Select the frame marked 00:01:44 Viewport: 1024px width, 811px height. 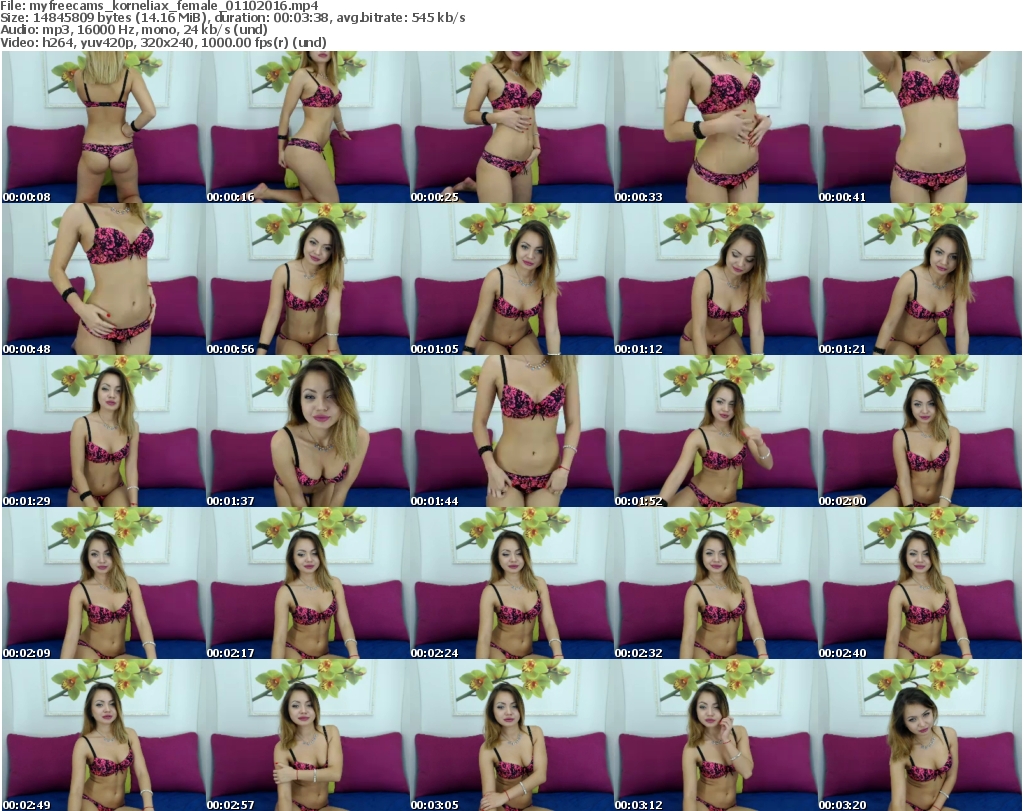click(x=511, y=431)
